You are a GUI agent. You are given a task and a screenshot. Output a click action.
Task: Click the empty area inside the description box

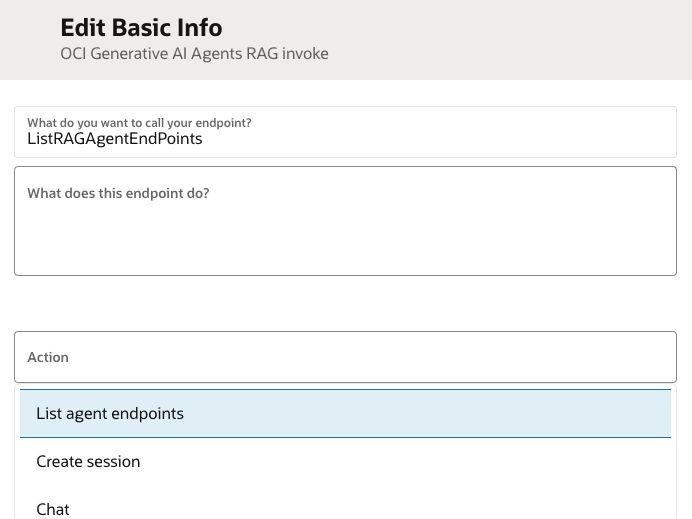(x=400, y=240)
